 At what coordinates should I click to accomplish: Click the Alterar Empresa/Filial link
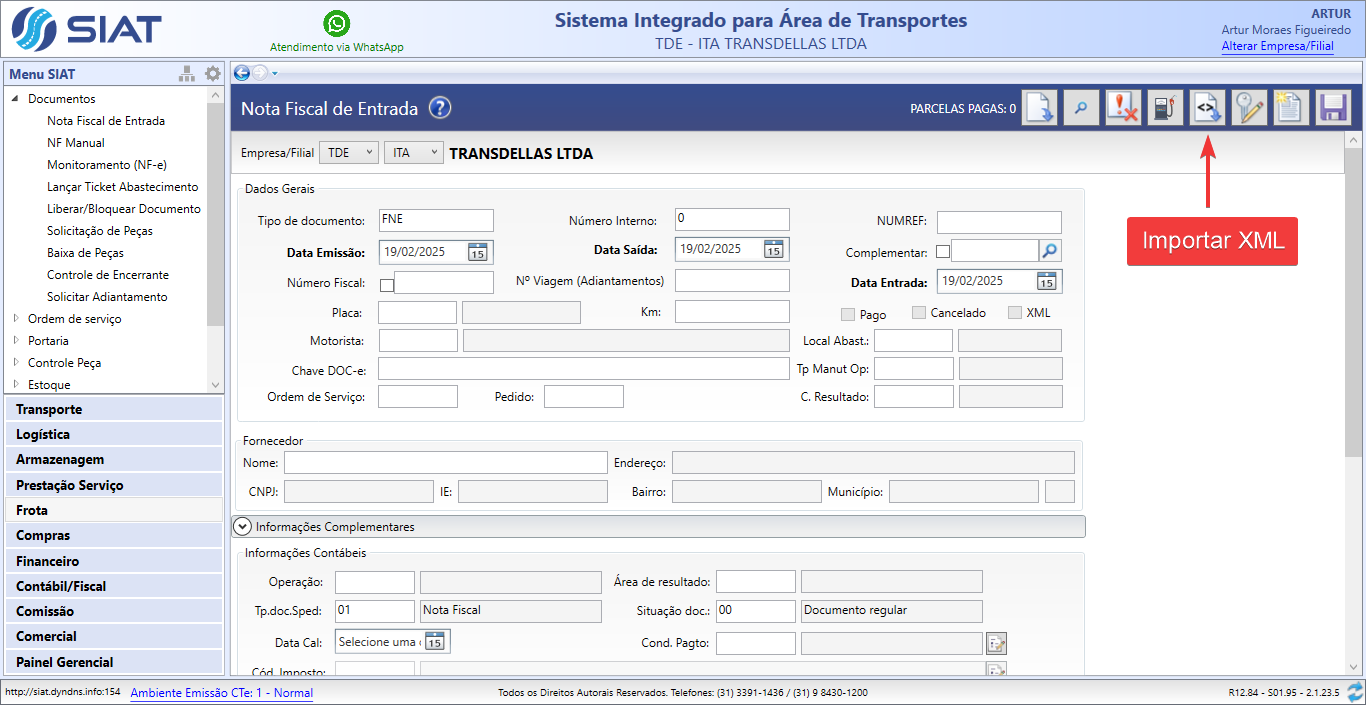(1277, 46)
